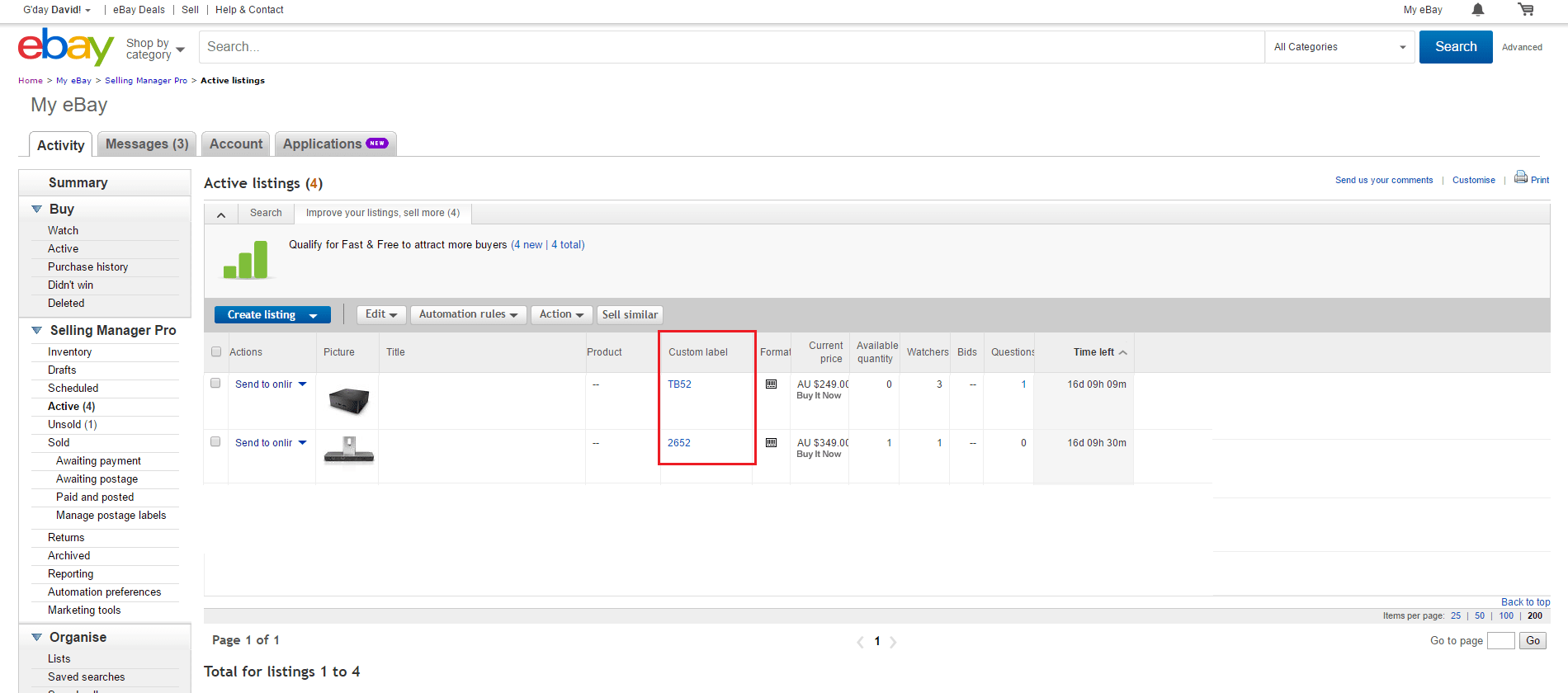Image resolution: width=1568 pixels, height=693 pixels.
Task: Collapse the Buy section
Action: pyautogui.click(x=36, y=210)
